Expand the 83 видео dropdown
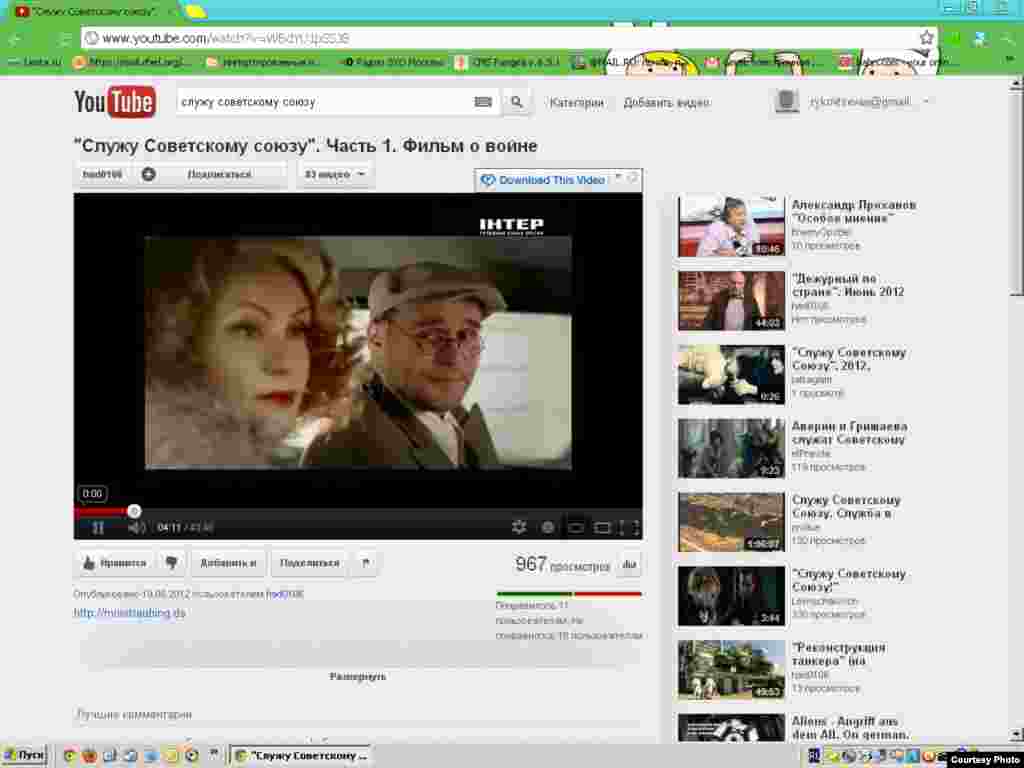1024x768 pixels. coord(335,174)
